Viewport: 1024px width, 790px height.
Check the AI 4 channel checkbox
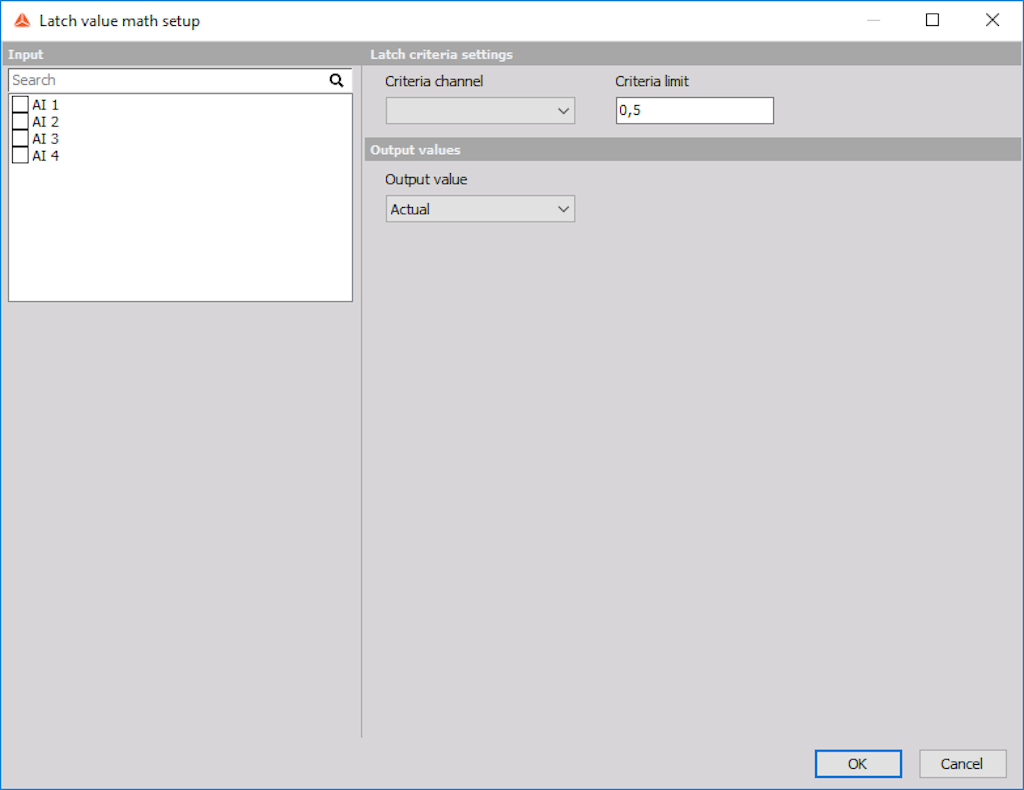20,155
